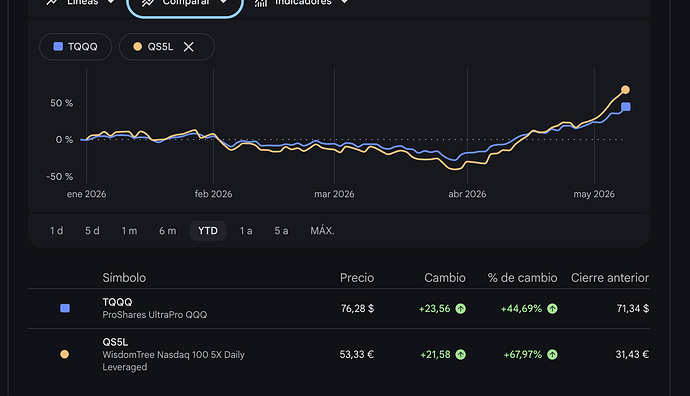The height and width of the screenshot is (396, 690).
Task: Switch chart range to MÁX.
Action: 323,231
